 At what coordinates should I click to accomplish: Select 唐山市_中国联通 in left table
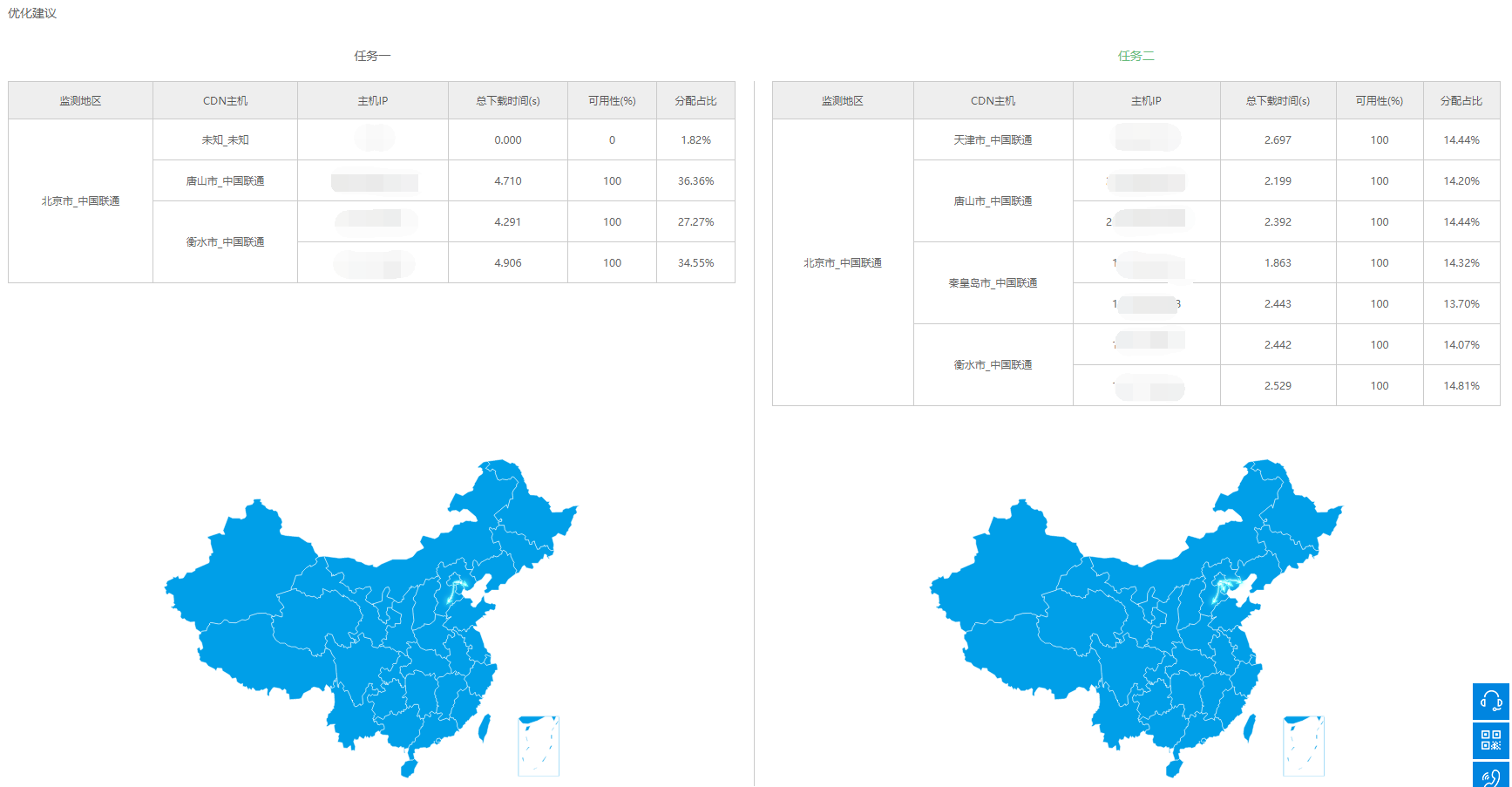pyautogui.click(x=225, y=181)
